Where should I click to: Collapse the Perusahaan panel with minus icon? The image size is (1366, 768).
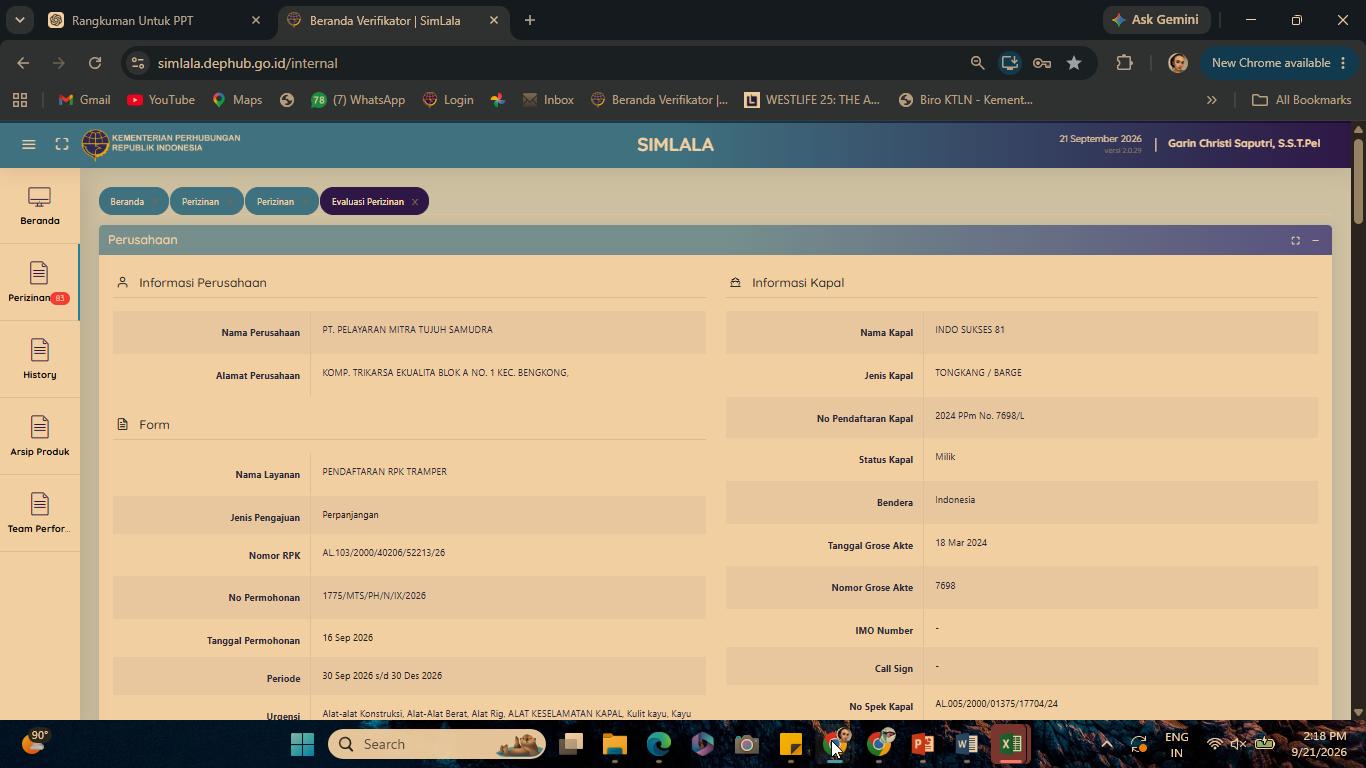pos(1315,240)
